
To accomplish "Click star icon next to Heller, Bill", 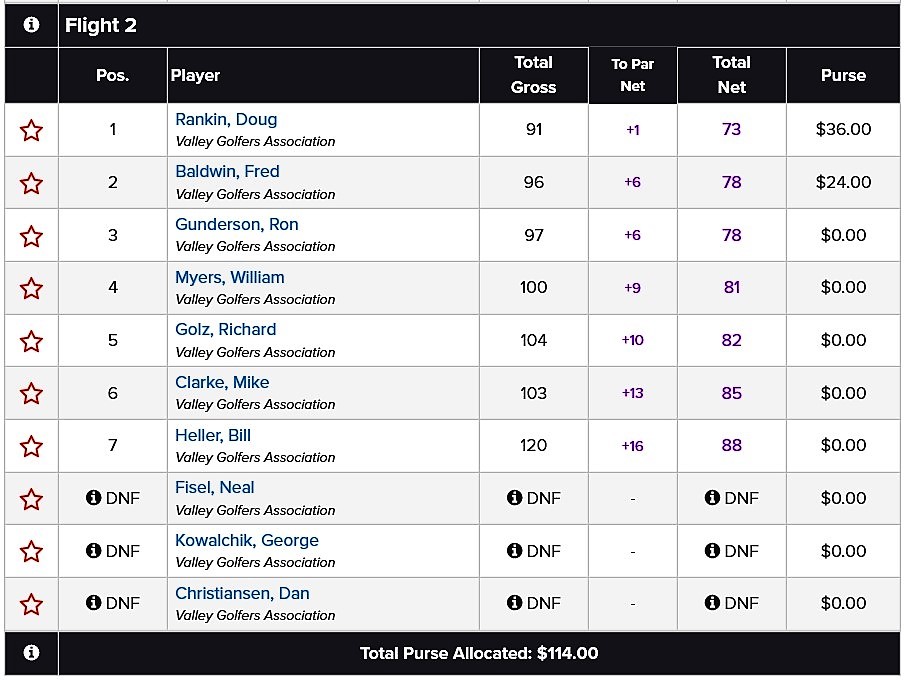I will (x=31, y=446).
